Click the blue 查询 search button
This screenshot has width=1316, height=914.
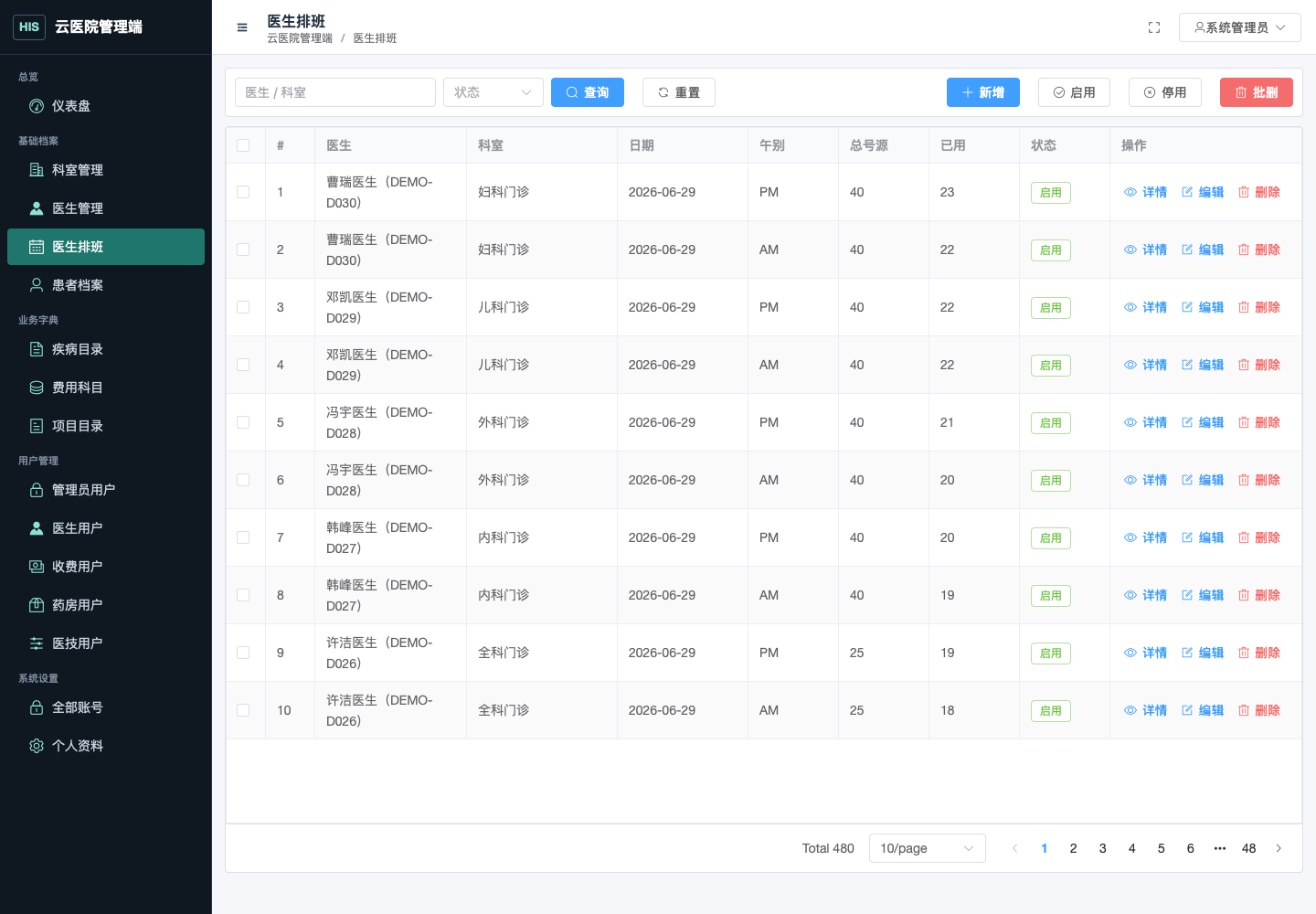(588, 92)
